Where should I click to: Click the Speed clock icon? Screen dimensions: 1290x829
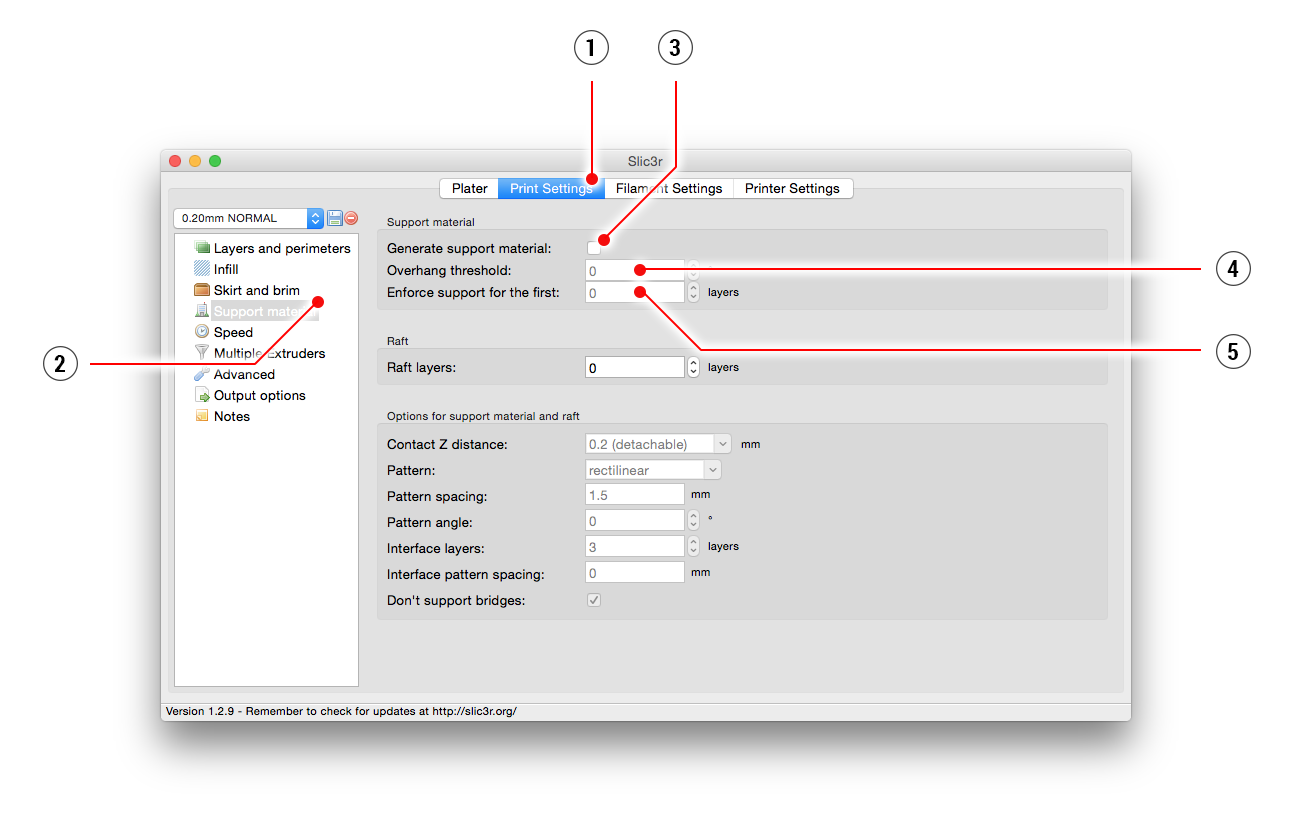coord(202,332)
